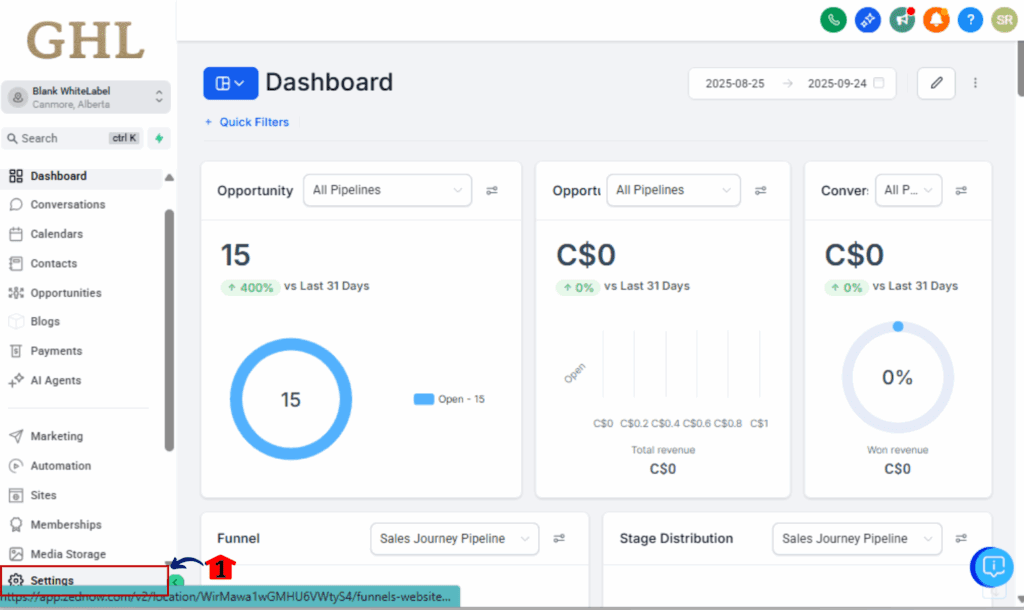Open Sales Journey Pipeline dropdown in Stage Distribution
This screenshot has height=610, width=1024.
(857, 539)
